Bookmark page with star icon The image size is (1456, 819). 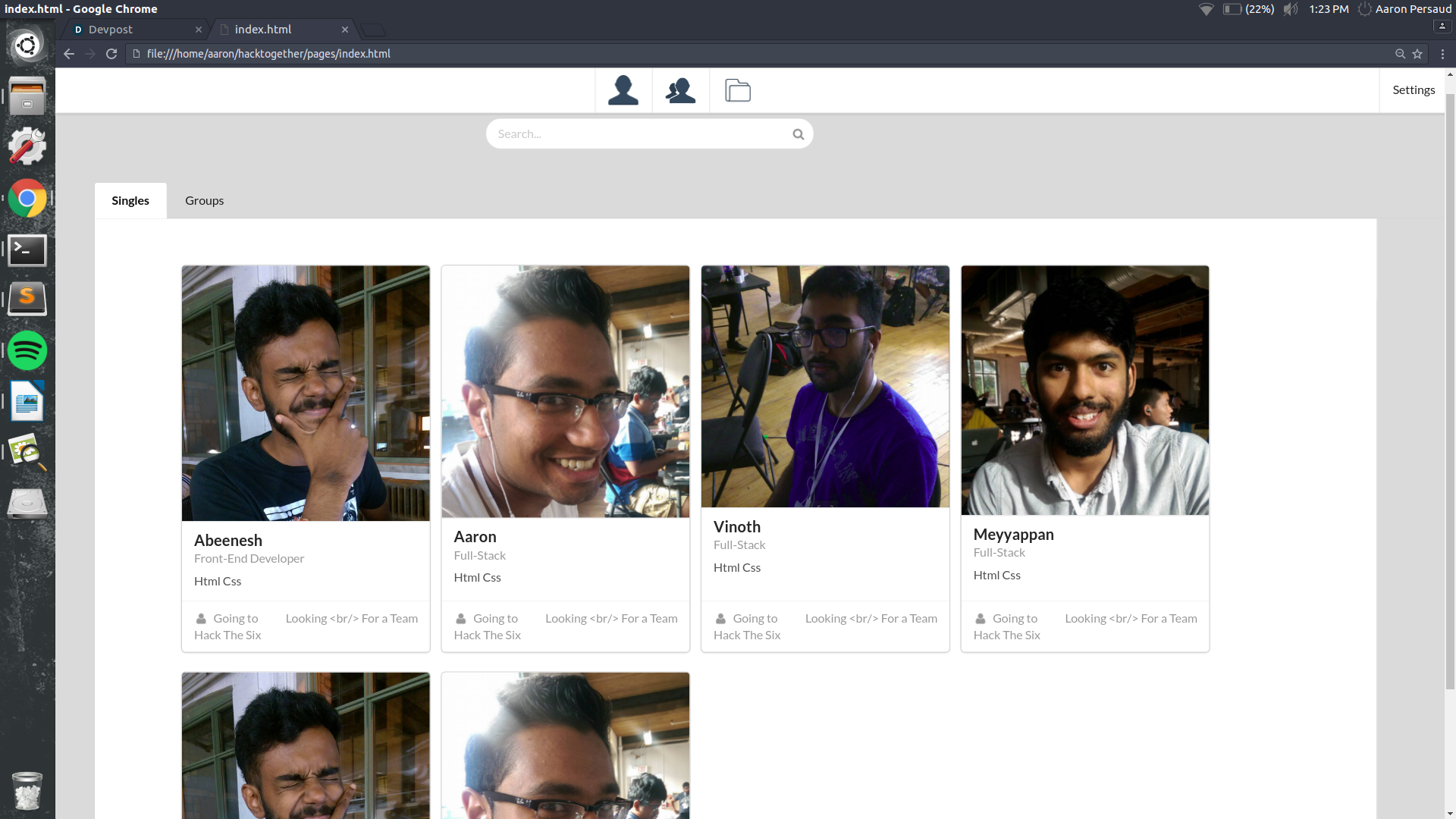[1417, 54]
